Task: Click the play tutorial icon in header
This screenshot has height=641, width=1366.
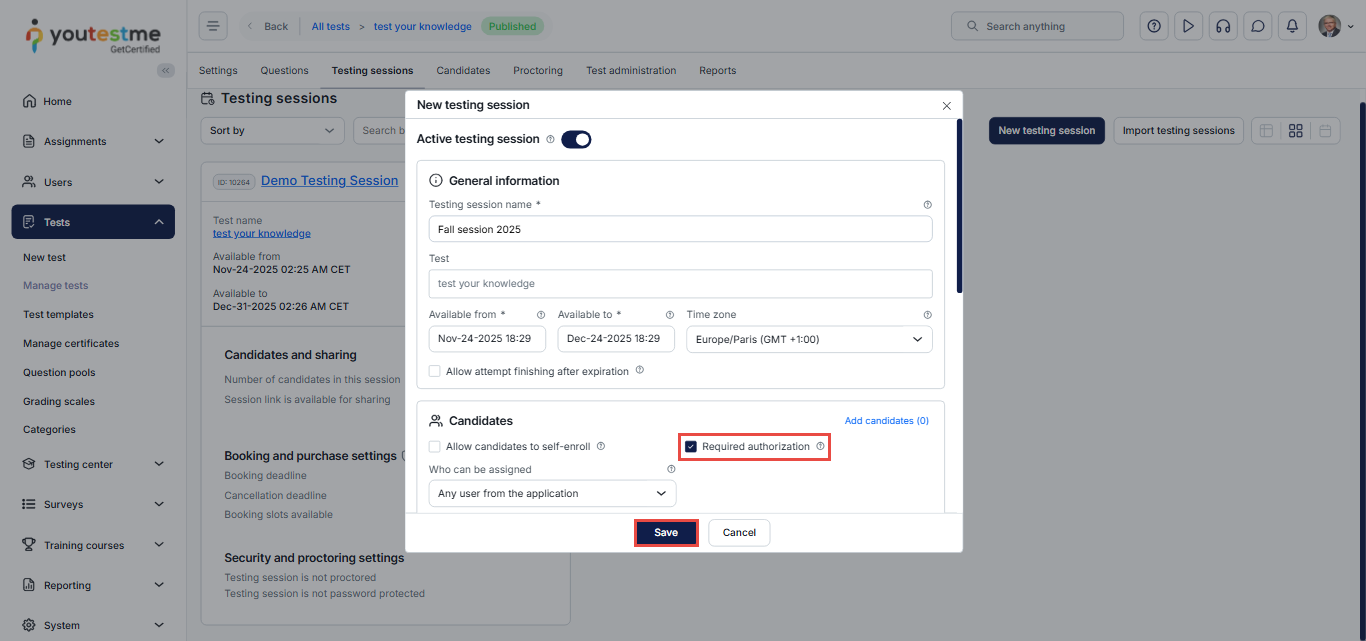Action: click(1188, 26)
